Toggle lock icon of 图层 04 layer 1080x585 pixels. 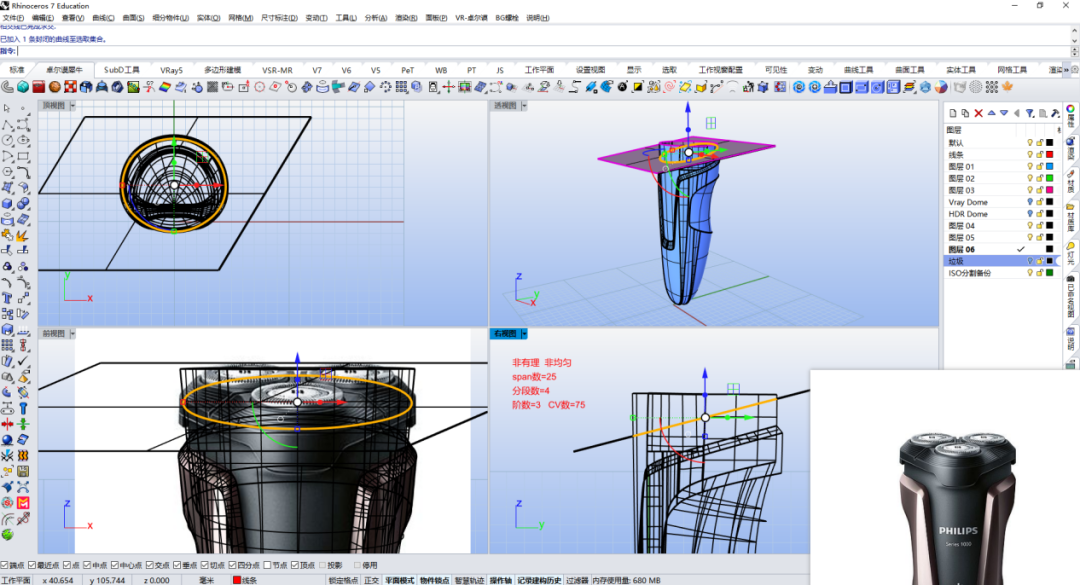click(1040, 225)
